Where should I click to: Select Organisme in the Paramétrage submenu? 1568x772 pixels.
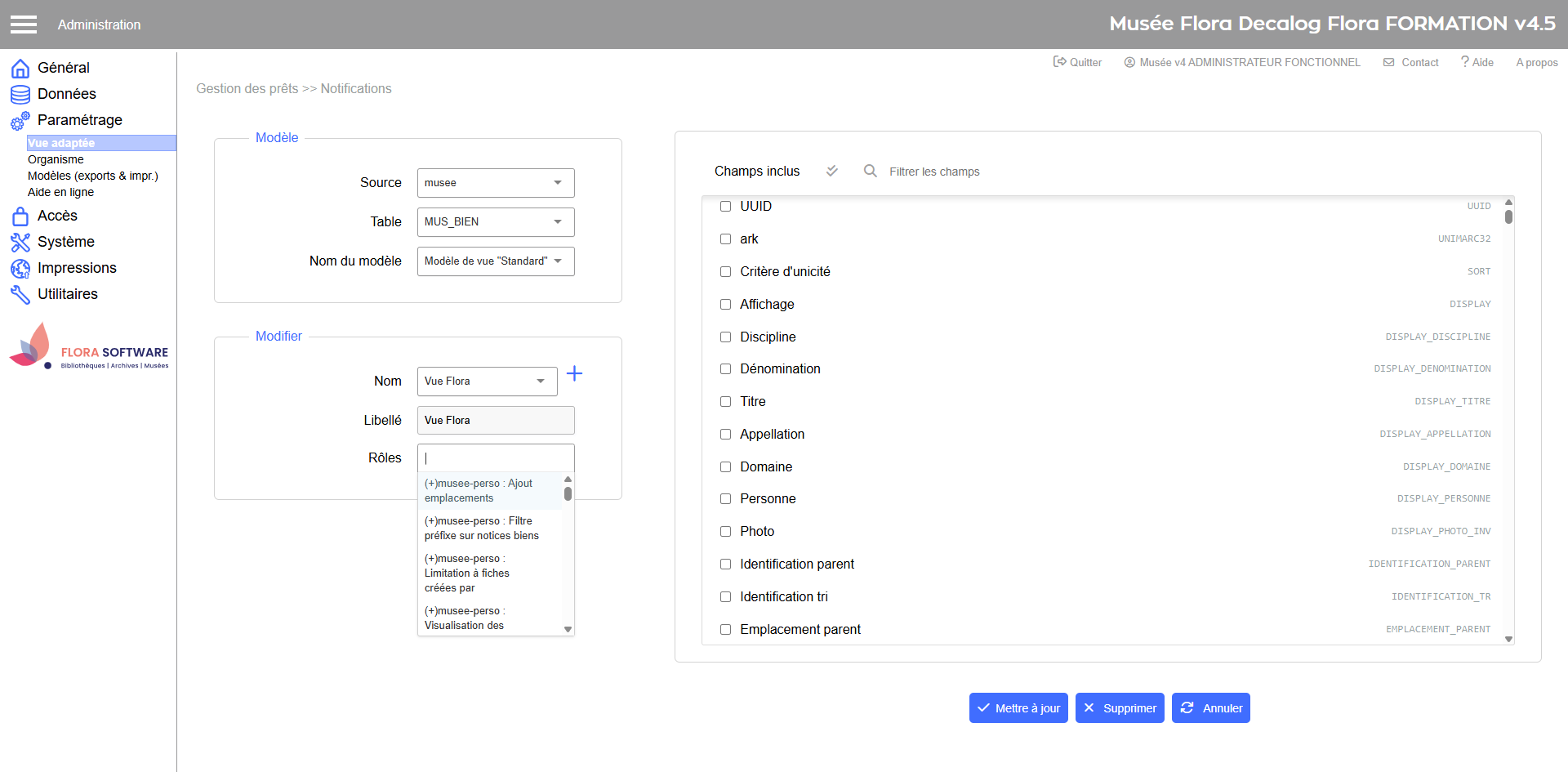tap(56, 159)
